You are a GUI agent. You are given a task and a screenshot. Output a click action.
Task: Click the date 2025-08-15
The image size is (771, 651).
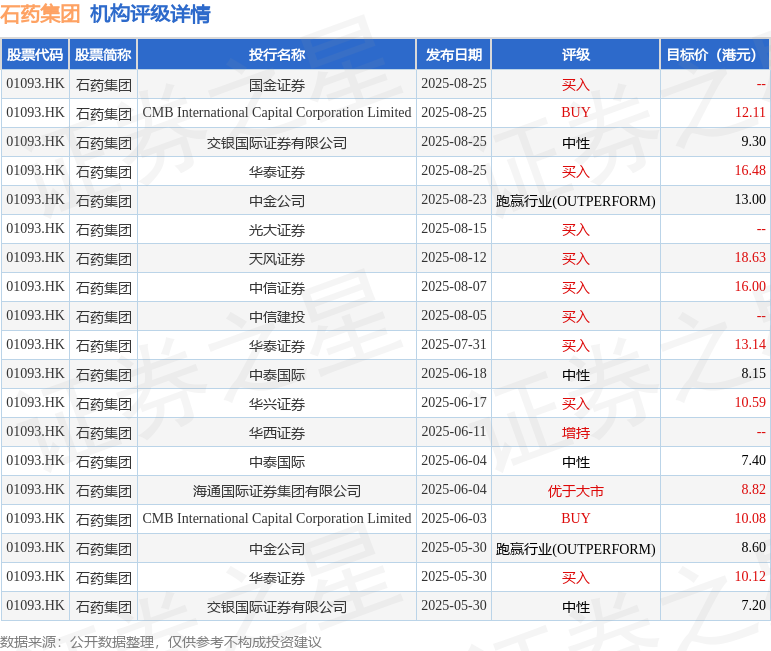tap(454, 229)
